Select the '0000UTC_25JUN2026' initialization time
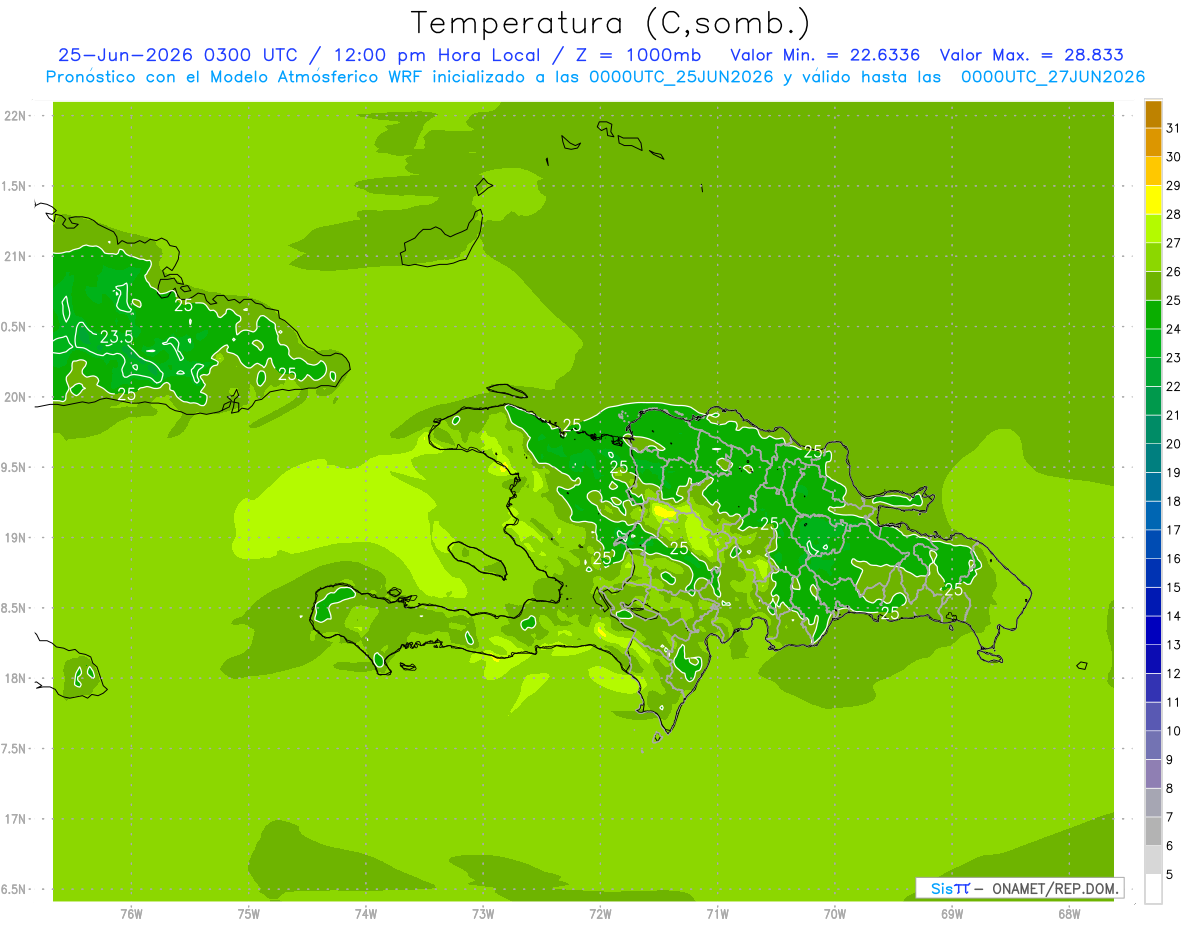 681,77
